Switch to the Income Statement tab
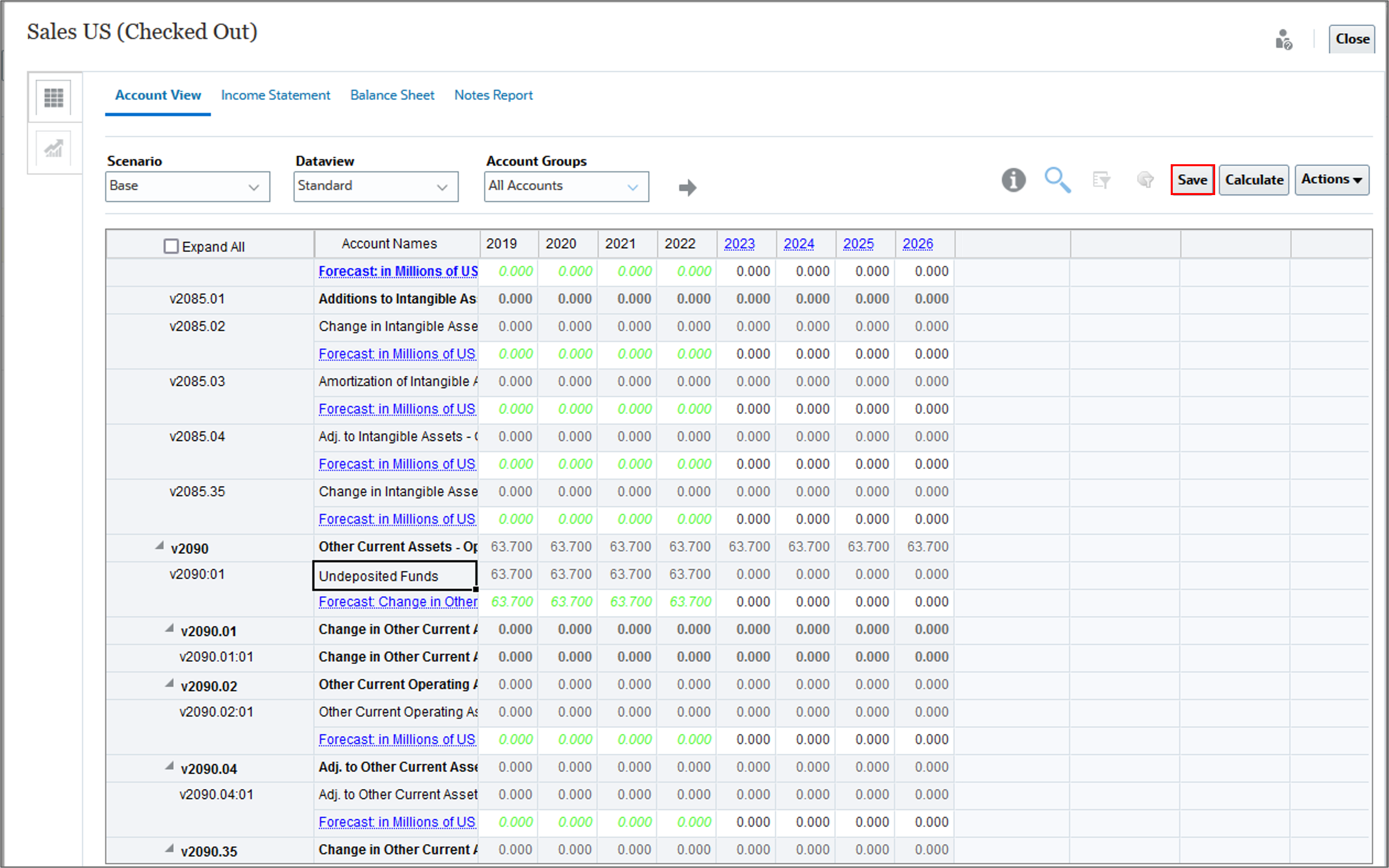1389x868 pixels. [x=276, y=95]
